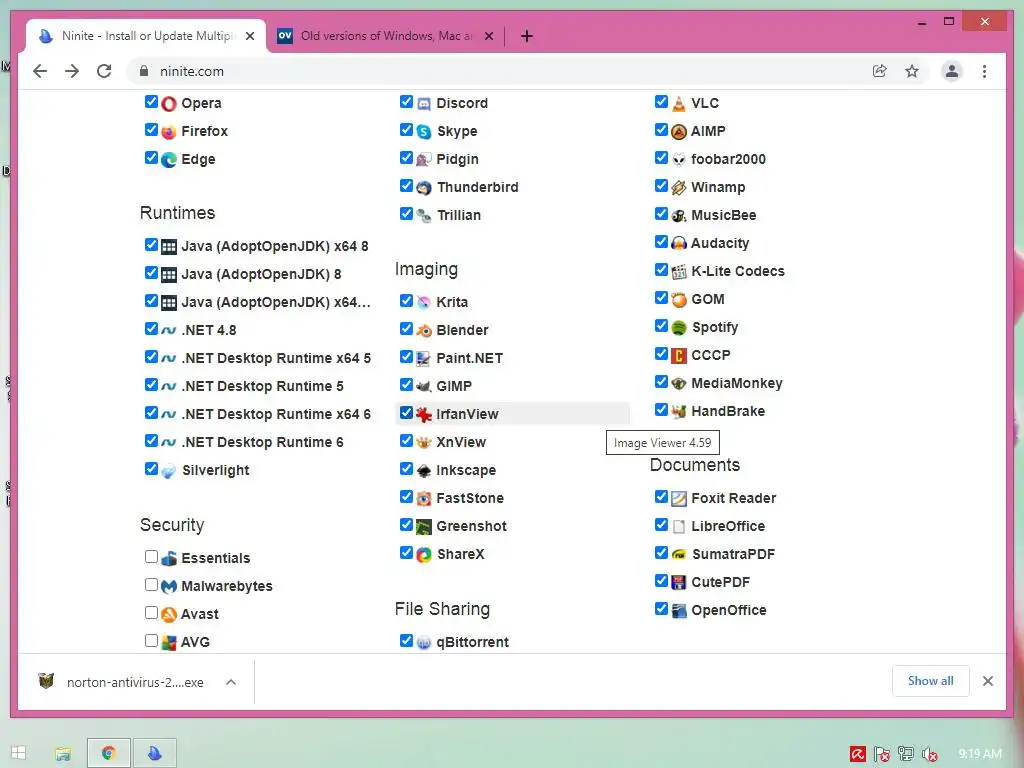Click the Silverlight icon
Screen dimensions: 1024x768
(169, 471)
